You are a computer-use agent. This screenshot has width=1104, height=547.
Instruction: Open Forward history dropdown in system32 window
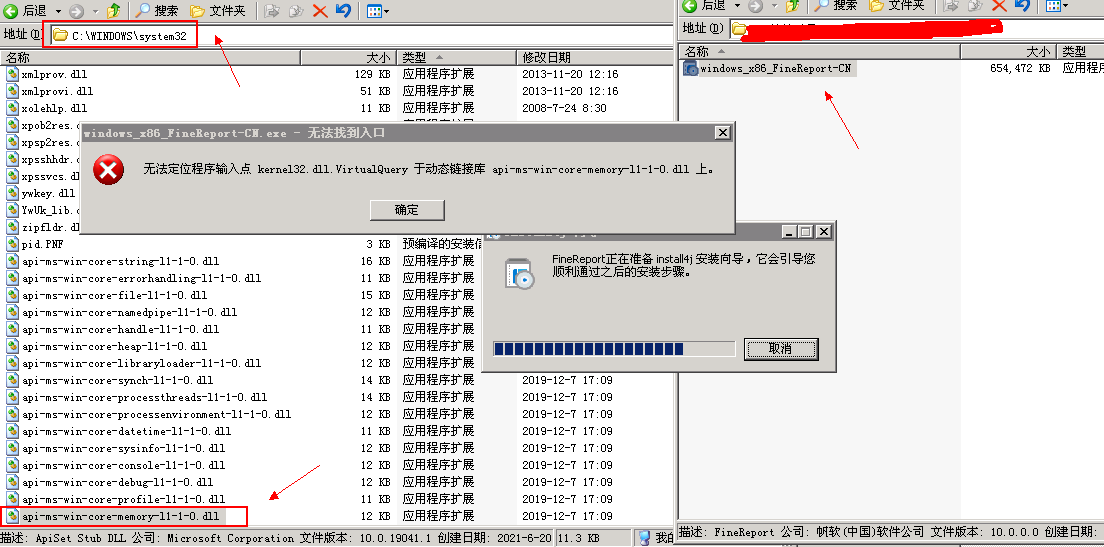click(95, 11)
